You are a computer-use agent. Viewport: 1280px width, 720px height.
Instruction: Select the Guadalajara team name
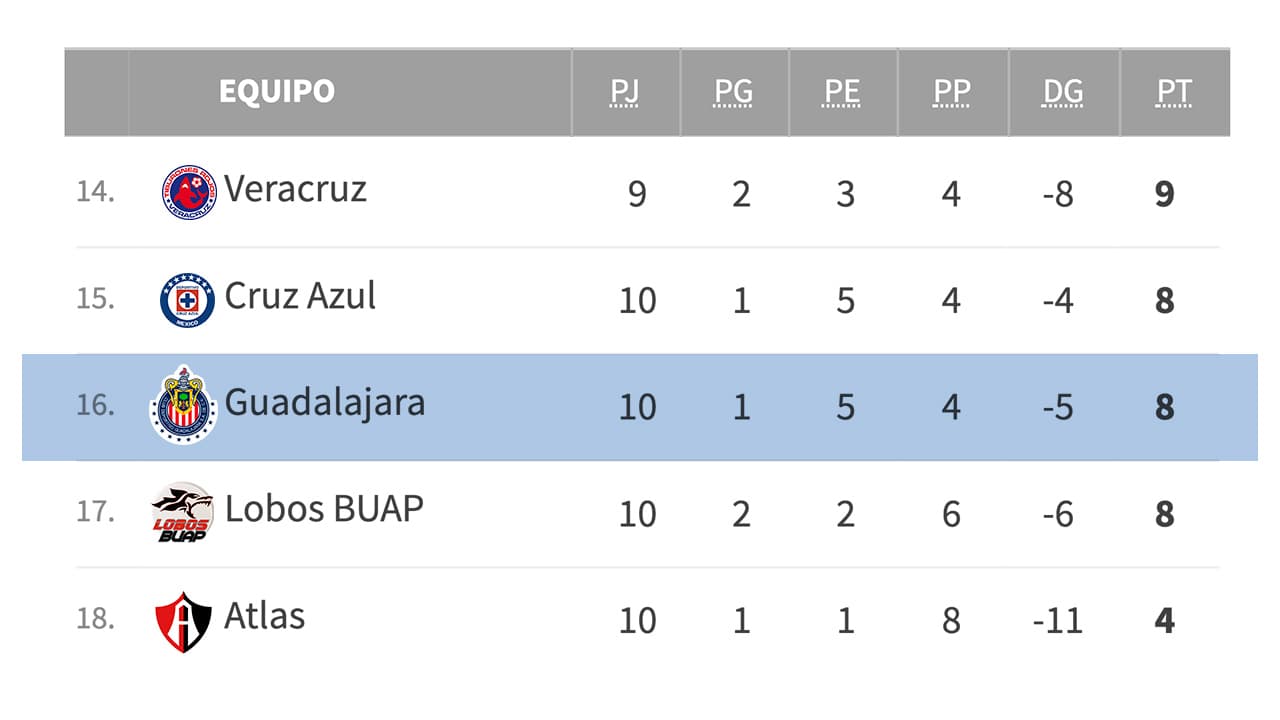coord(325,403)
